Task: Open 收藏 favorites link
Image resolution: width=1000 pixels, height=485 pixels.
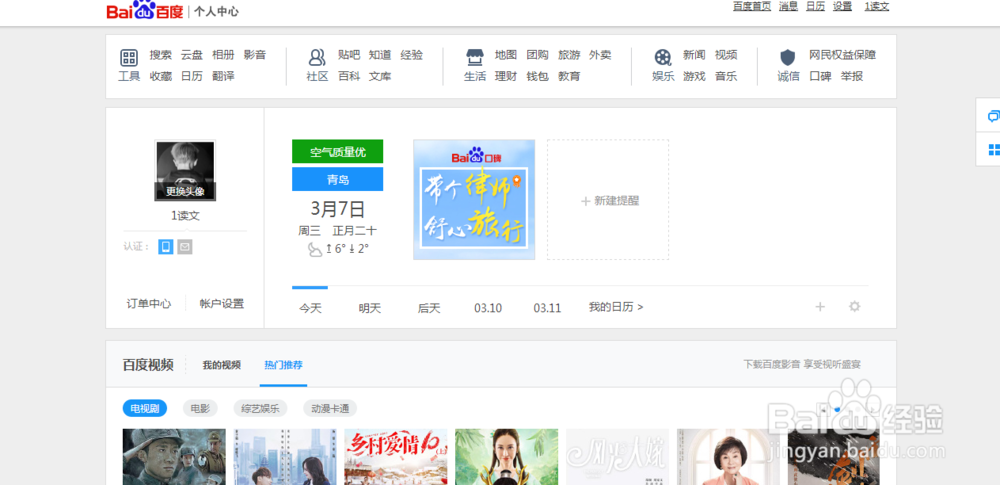Action: click(x=161, y=76)
